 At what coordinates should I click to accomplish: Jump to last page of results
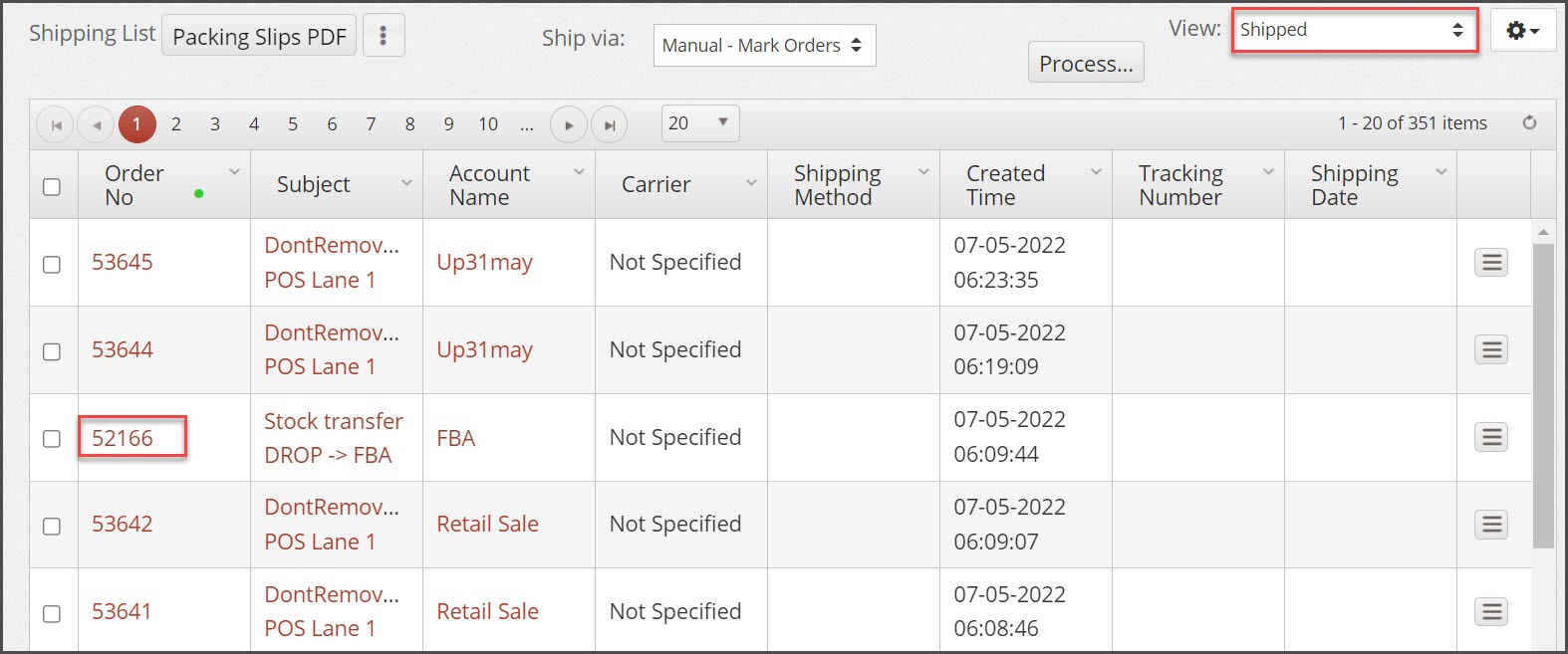(609, 124)
